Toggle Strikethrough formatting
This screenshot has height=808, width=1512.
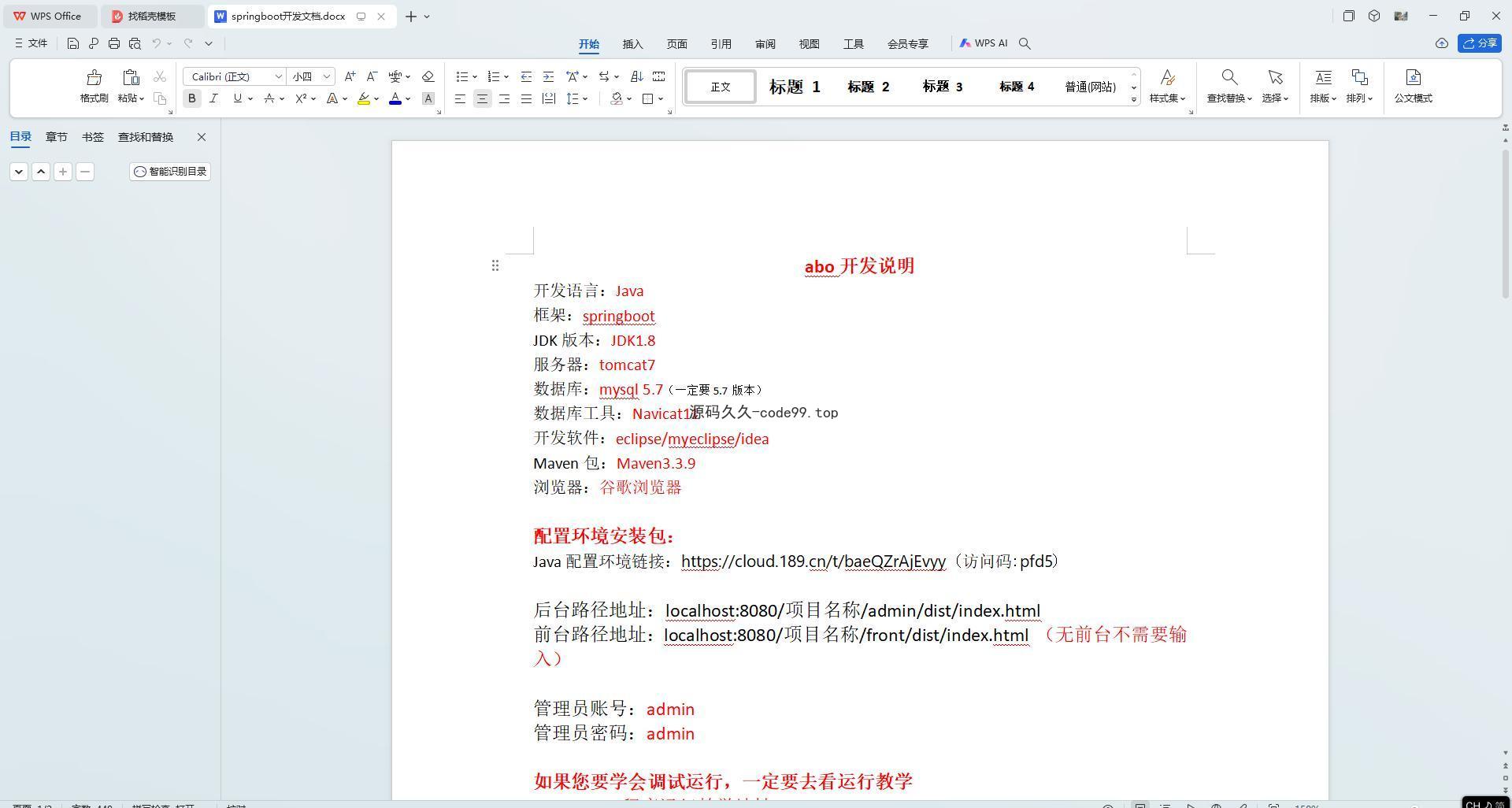269,98
